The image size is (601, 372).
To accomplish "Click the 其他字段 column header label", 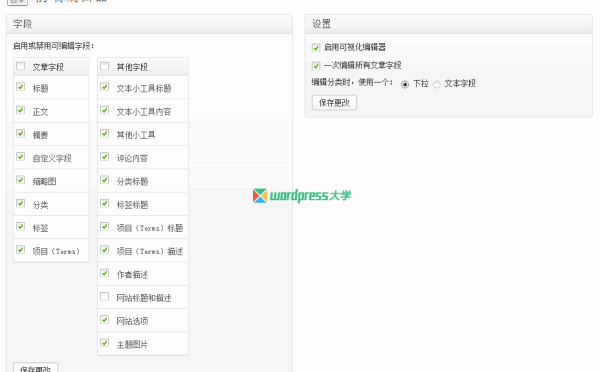I will click(132, 67).
